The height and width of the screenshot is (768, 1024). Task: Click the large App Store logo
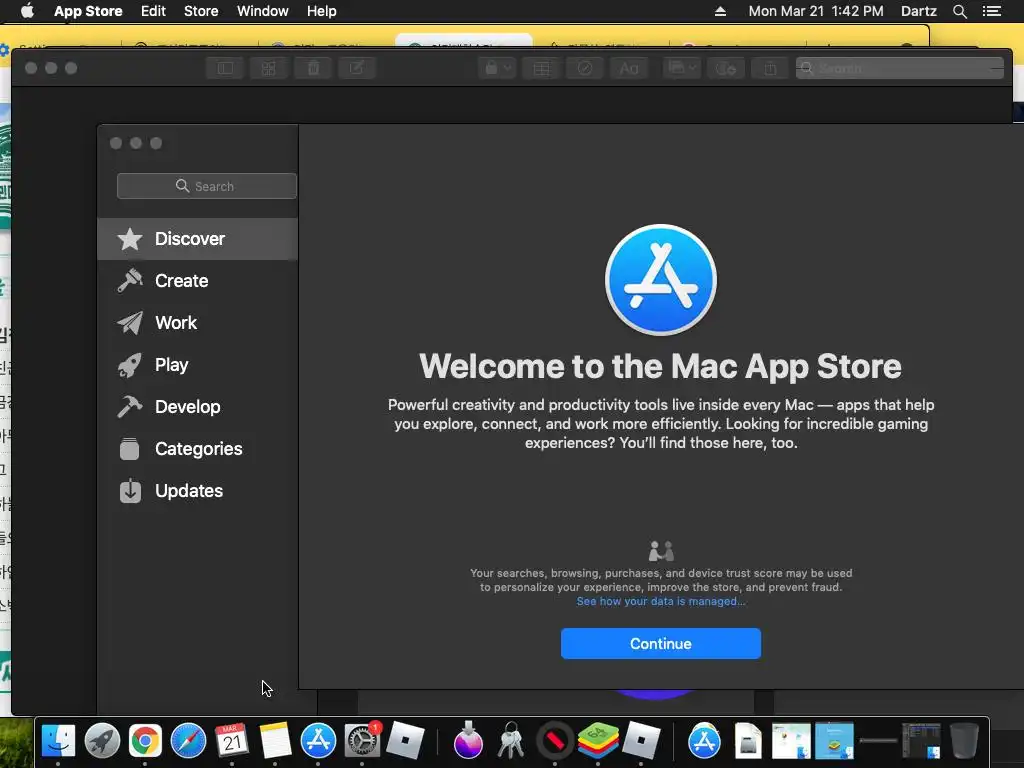pyautogui.click(x=660, y=280)
